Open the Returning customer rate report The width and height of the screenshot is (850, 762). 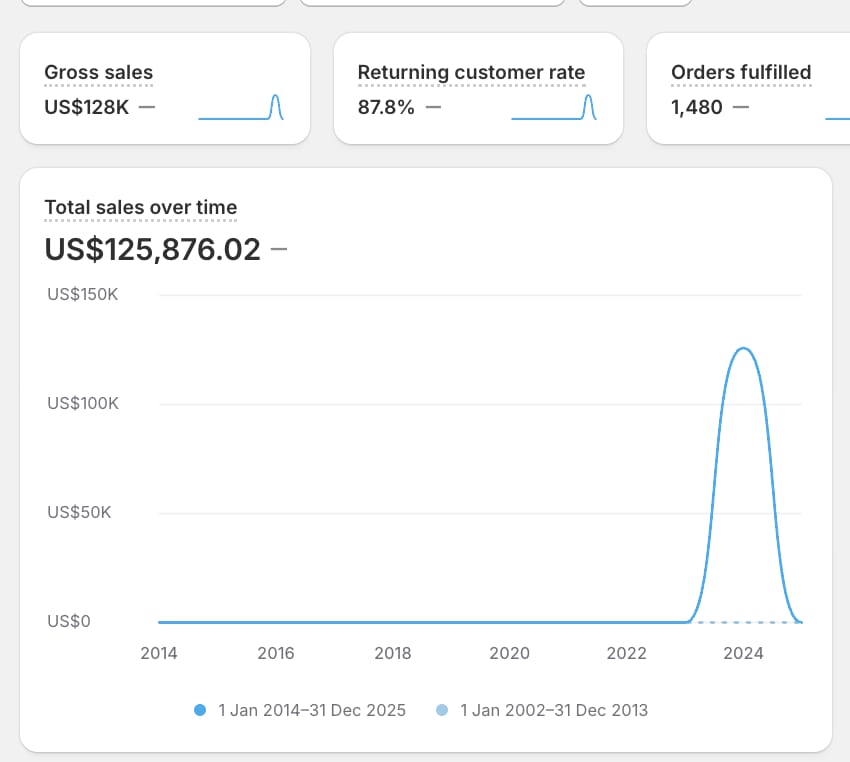click(471, 72)
